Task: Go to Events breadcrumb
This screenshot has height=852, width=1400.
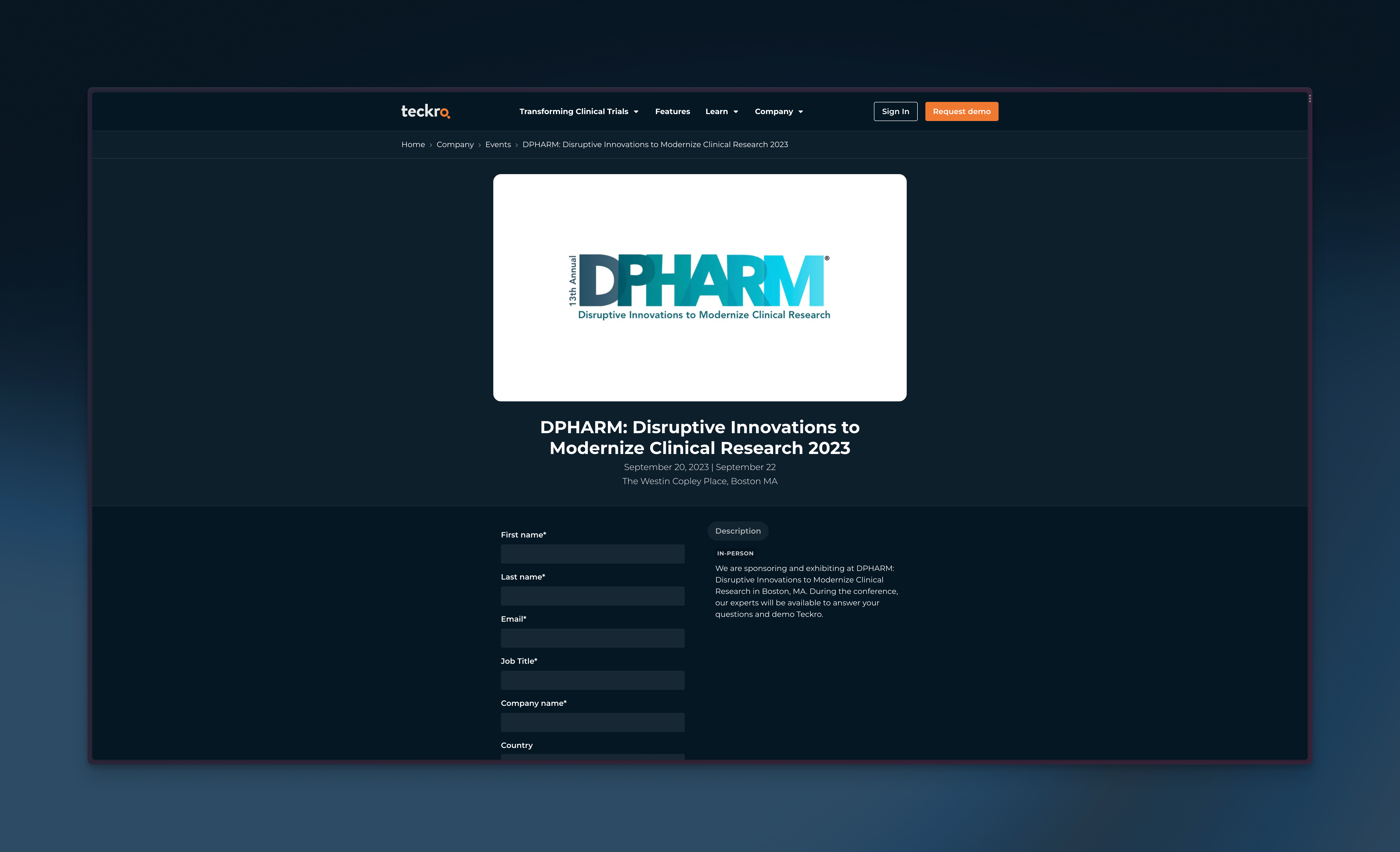Action: (x=498, y=144)
